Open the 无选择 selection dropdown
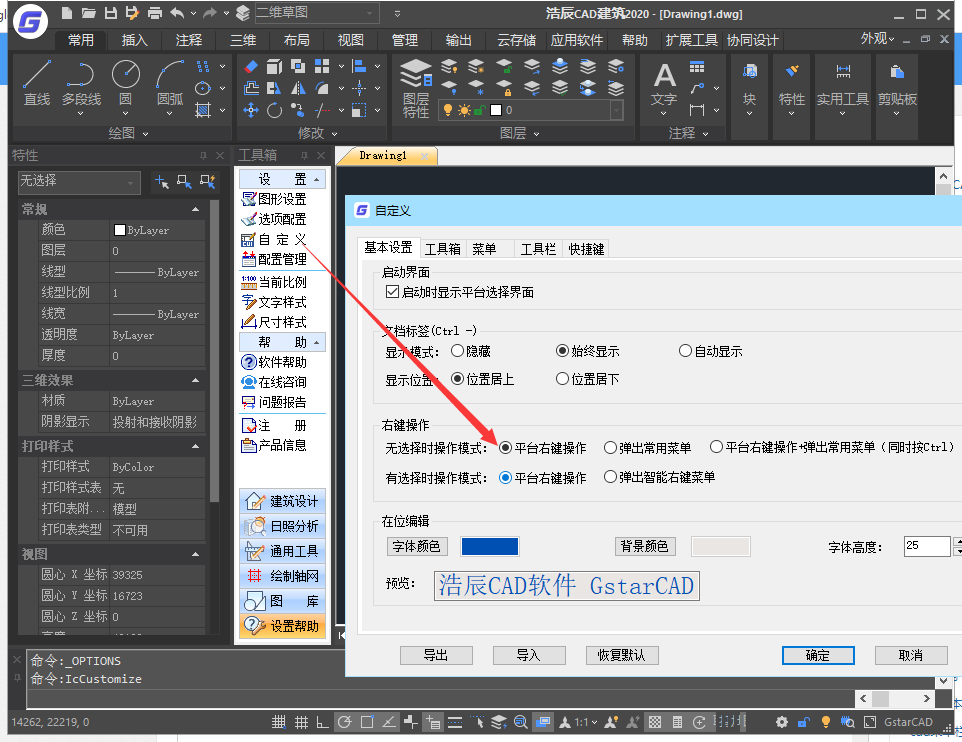Screen dimensions: 962x742 [78, 182]
